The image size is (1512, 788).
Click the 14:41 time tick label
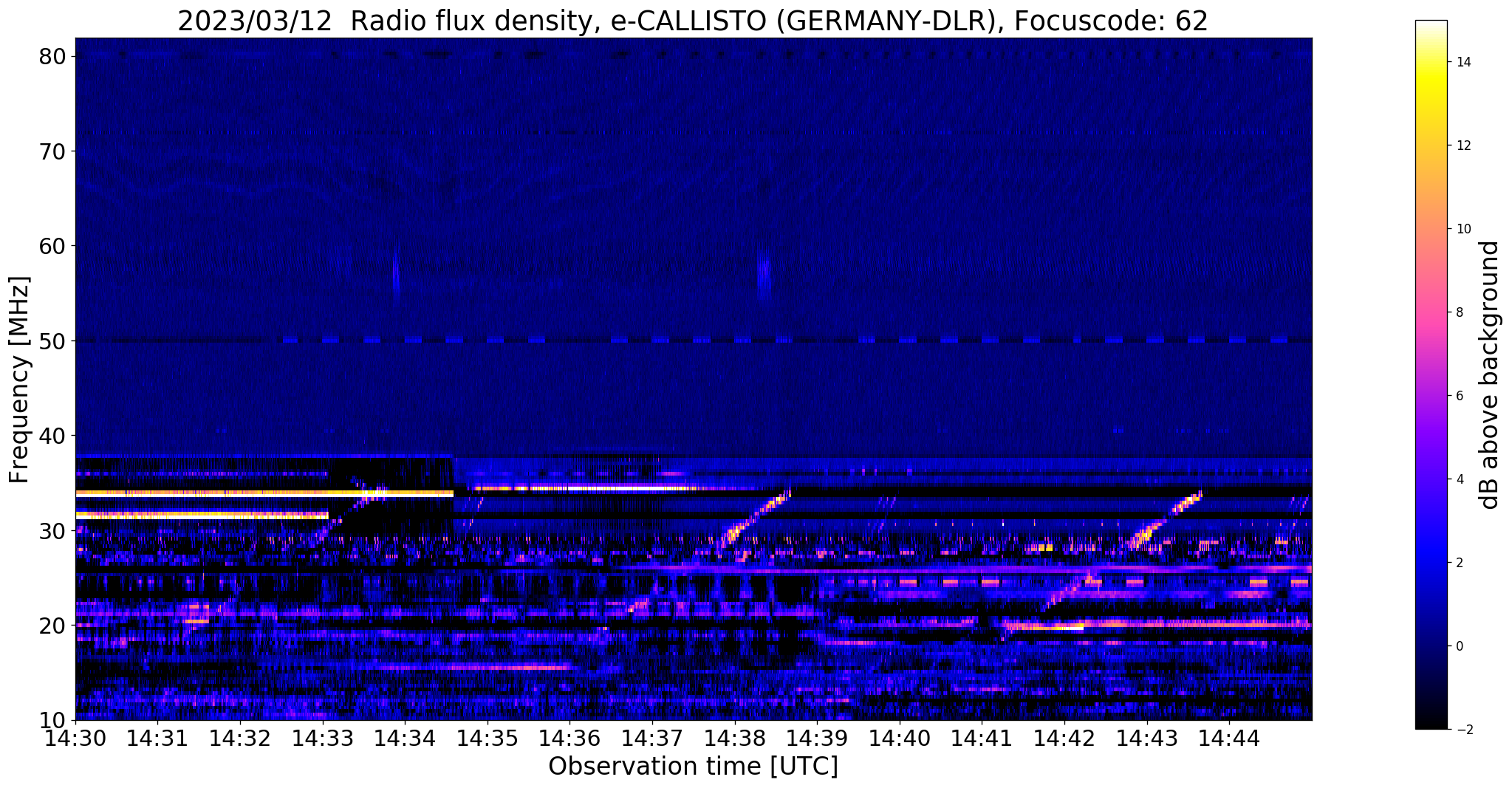(x=982, y=737)
